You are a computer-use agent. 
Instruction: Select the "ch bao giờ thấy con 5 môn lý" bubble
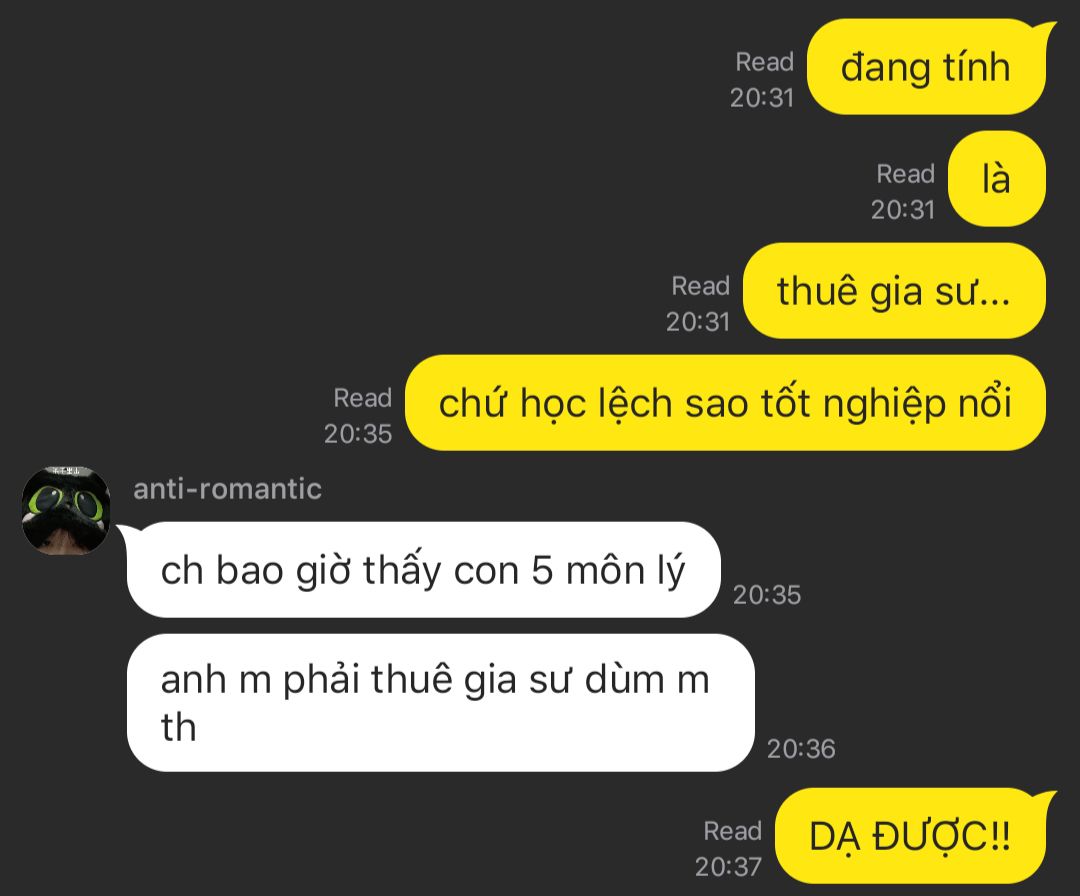[x=424, y=570]
